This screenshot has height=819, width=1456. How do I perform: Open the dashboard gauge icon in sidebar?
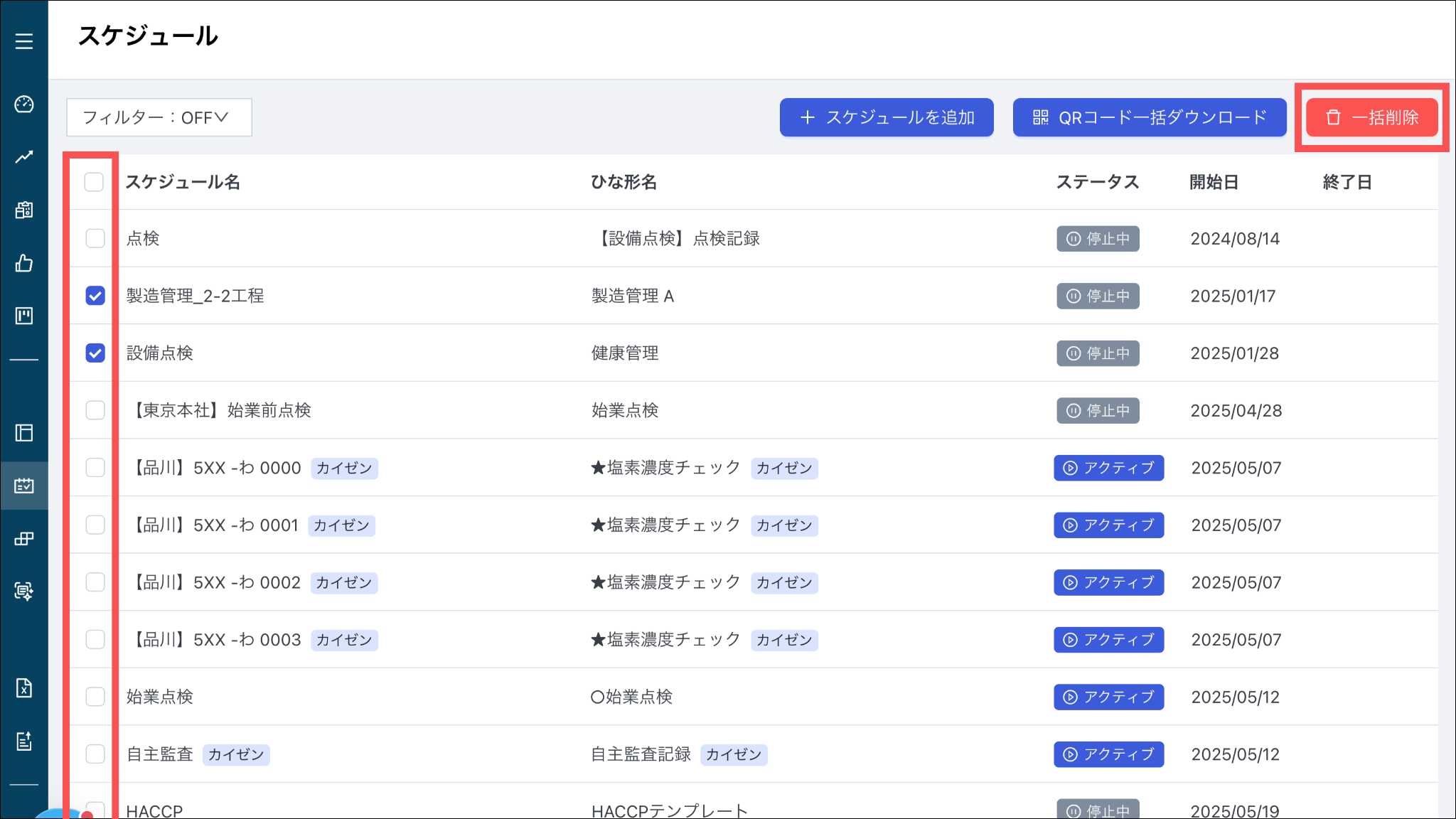[24, 105]
